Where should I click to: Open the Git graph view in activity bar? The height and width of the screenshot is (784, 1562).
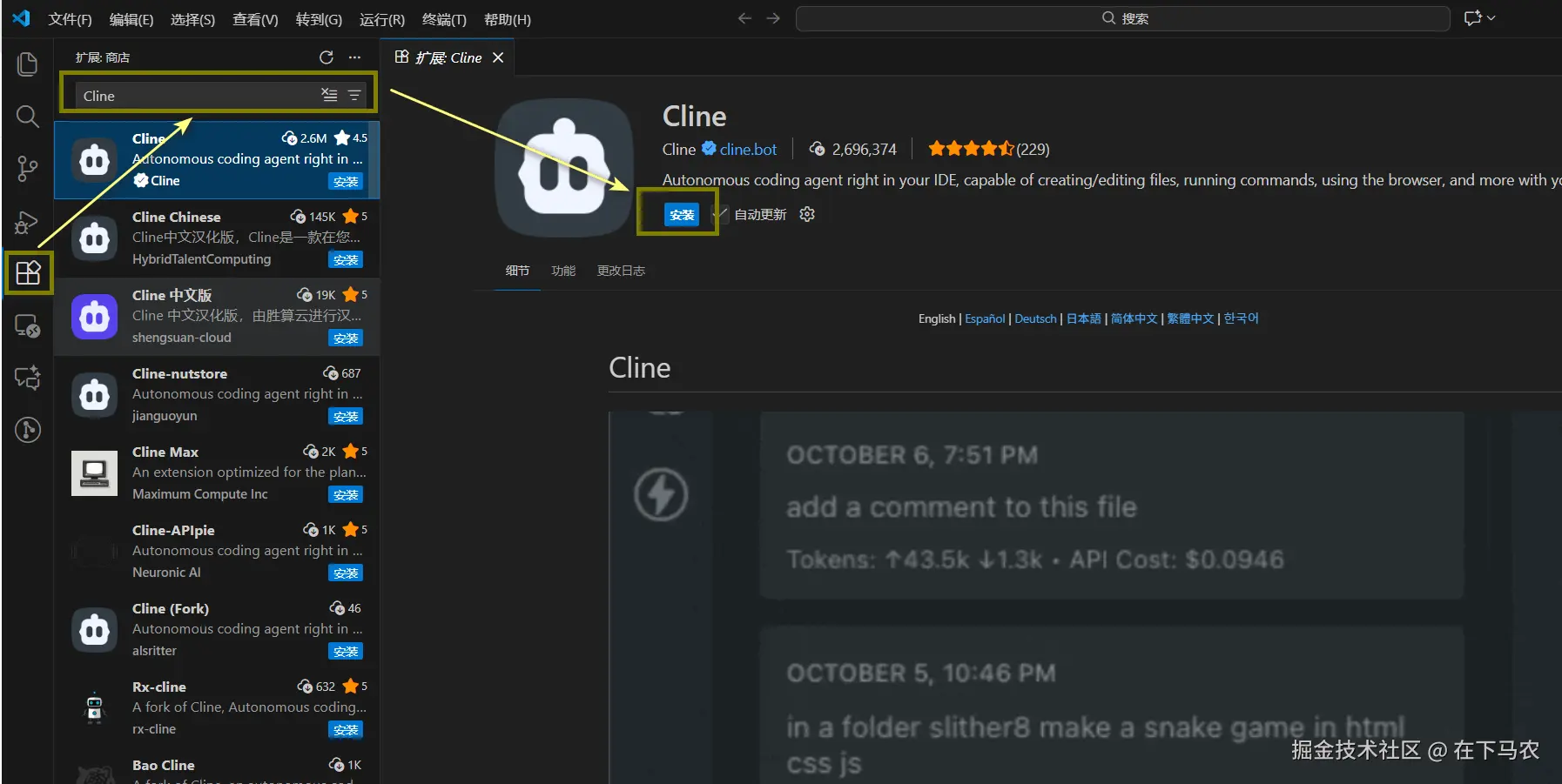pos(28,430)
